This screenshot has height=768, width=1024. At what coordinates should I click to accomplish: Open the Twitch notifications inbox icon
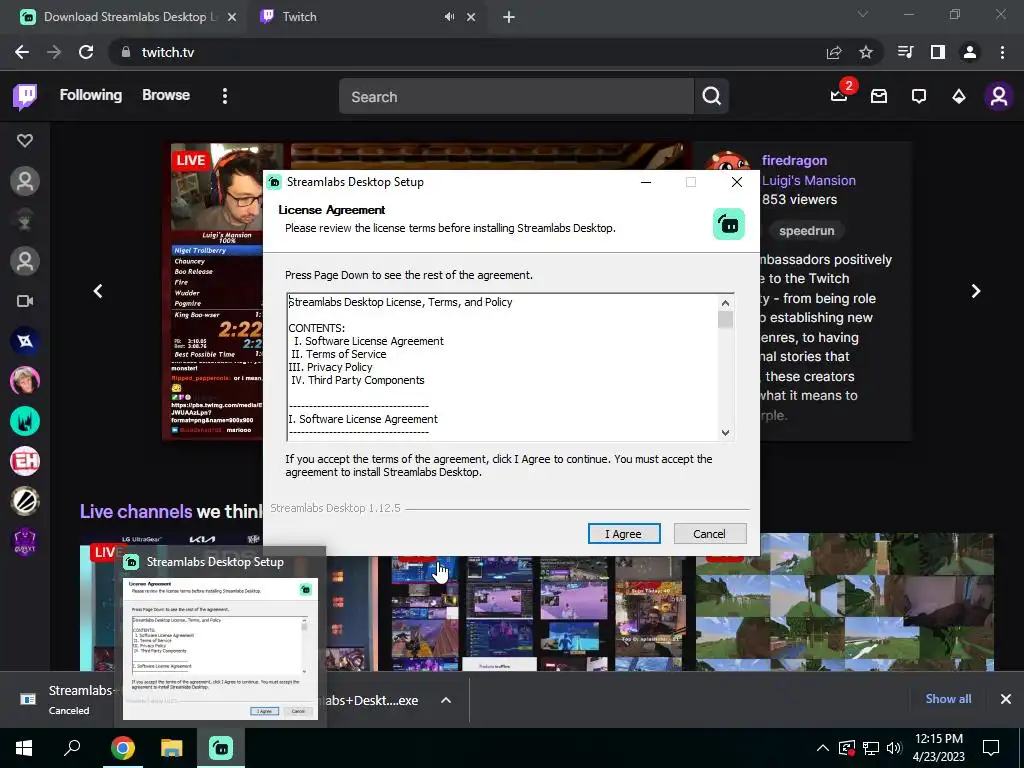[839, 96]
